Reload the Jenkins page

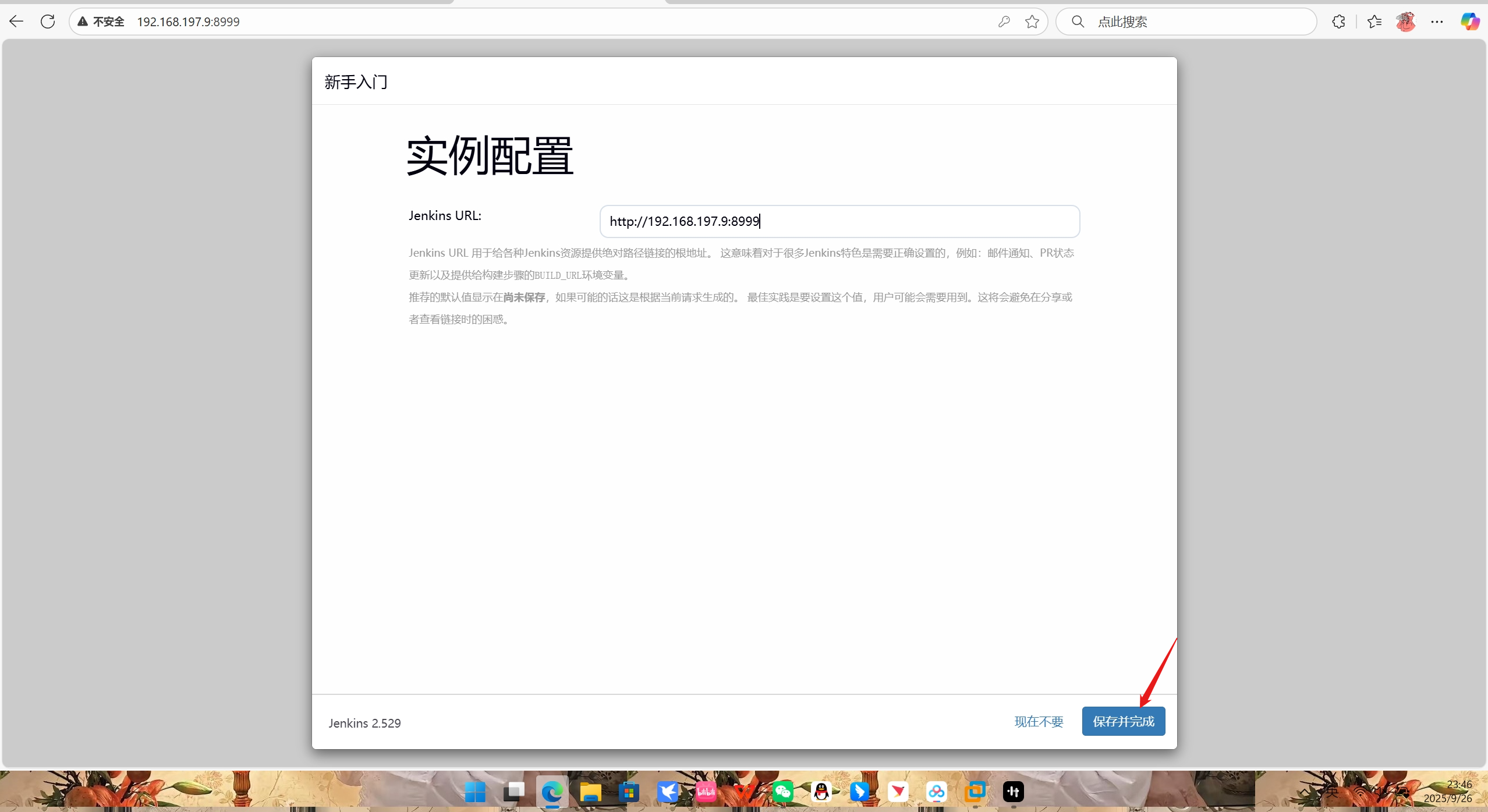(x=48, y=22)
